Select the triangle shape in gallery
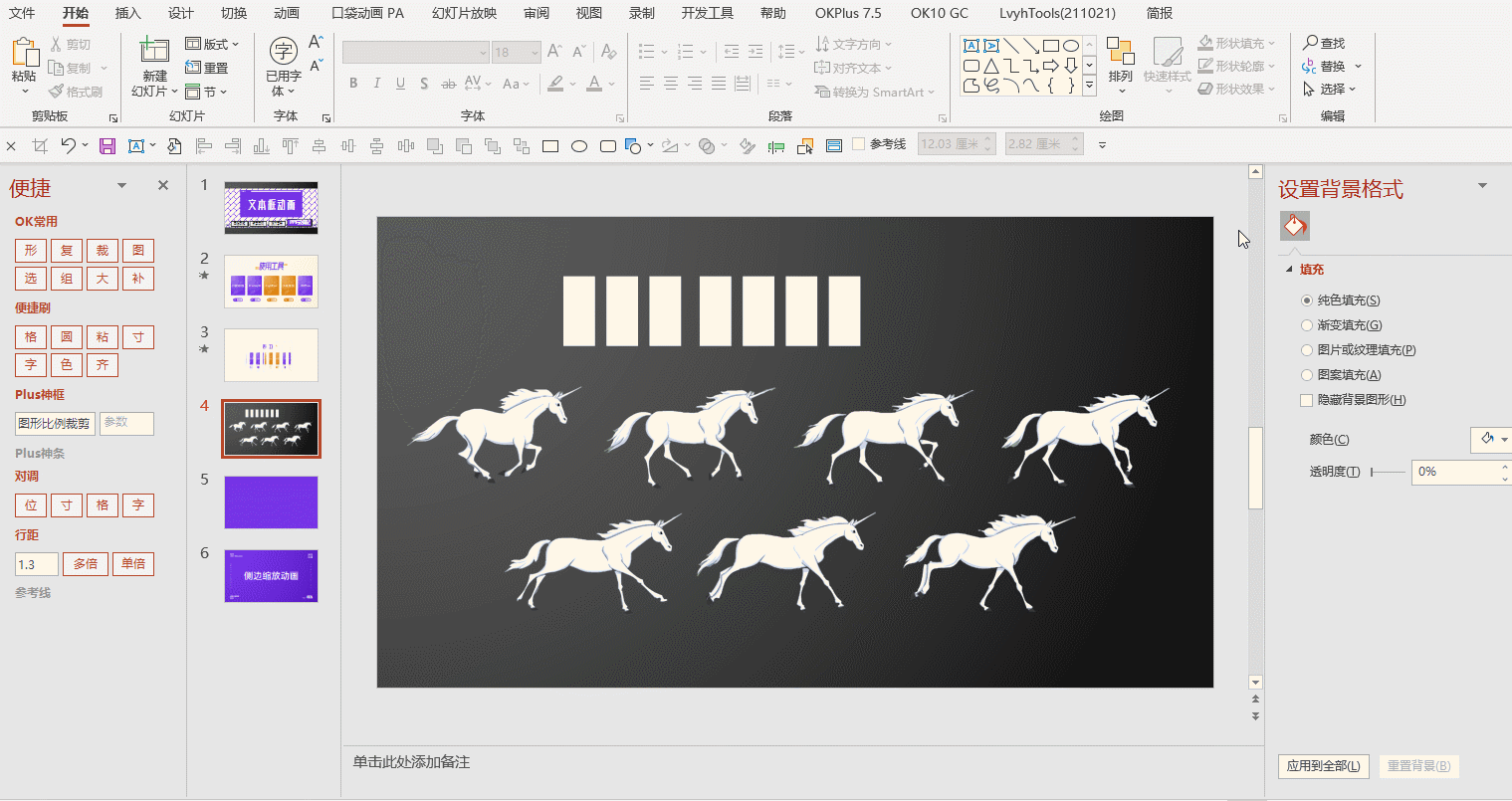Image resolution: width=1512 pixels, height=801 pixels. (x=991, y=66)
